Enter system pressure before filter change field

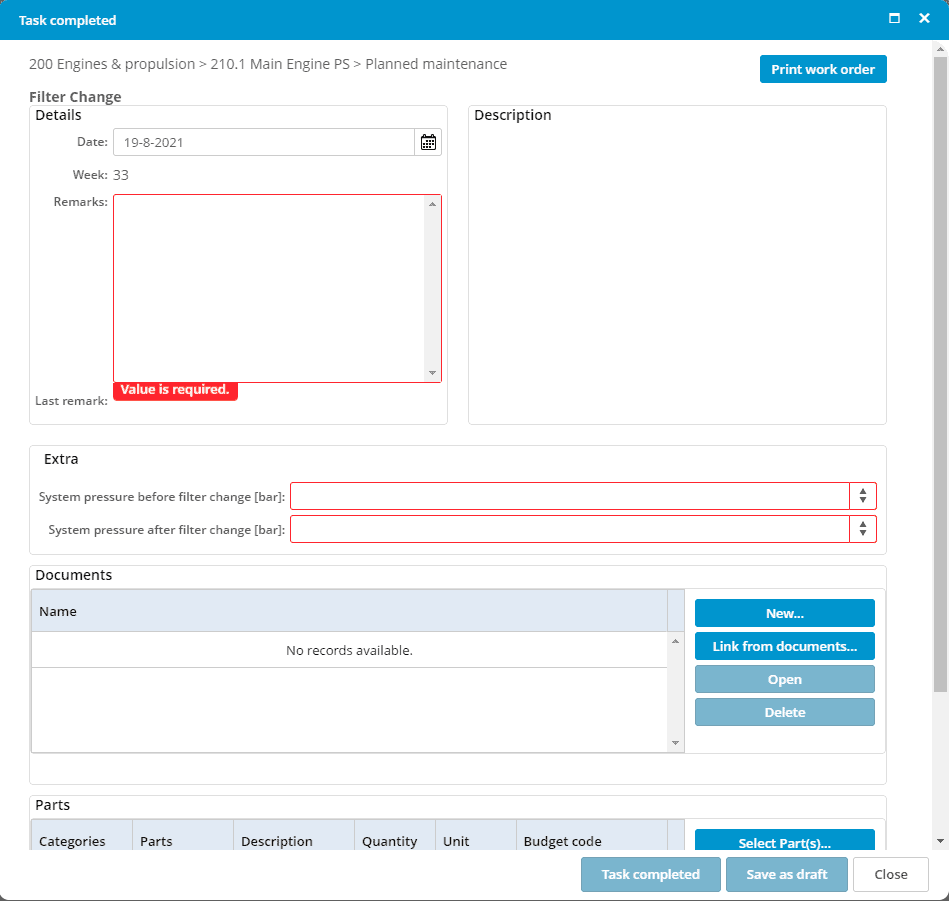(x=569, y=496)
